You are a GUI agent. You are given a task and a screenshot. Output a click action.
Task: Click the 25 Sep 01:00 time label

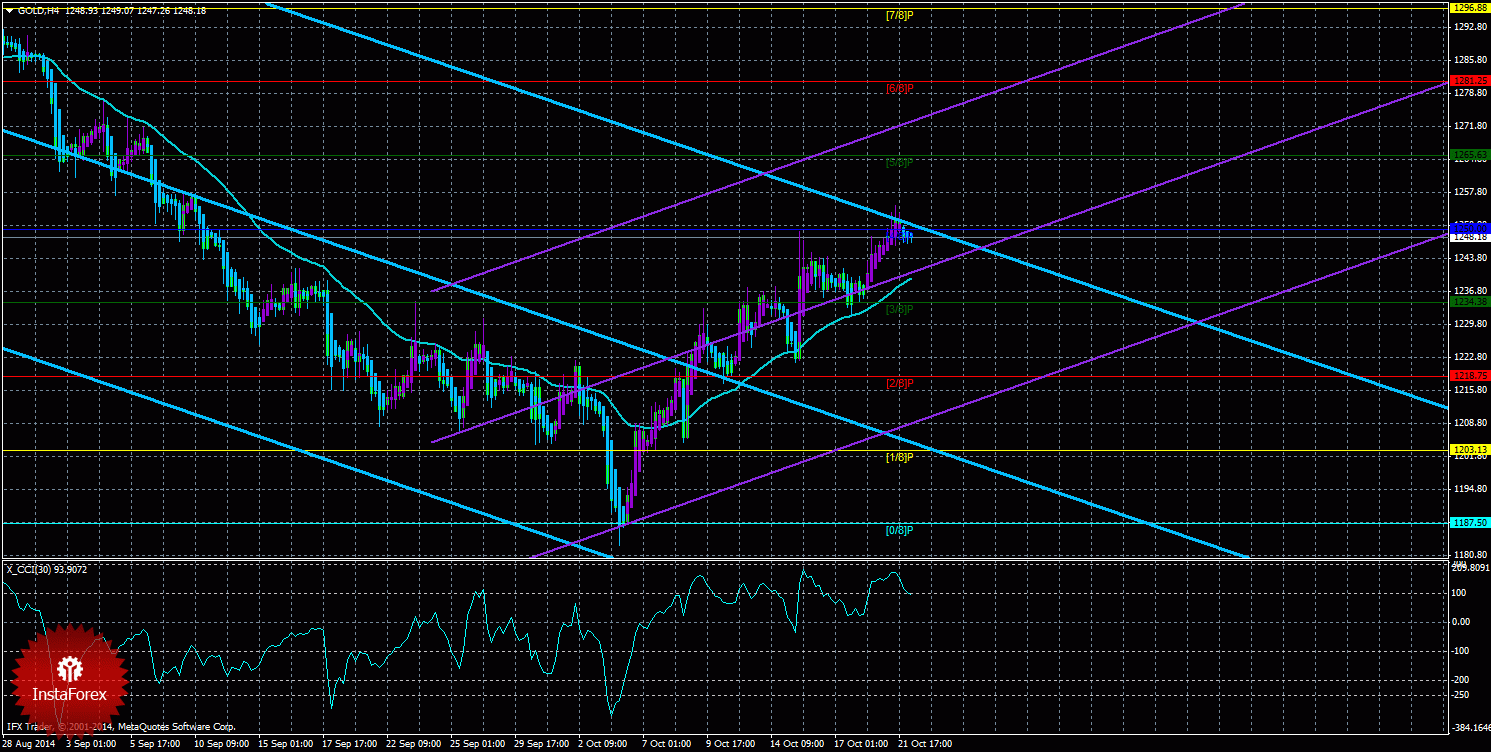click(480, 744)
